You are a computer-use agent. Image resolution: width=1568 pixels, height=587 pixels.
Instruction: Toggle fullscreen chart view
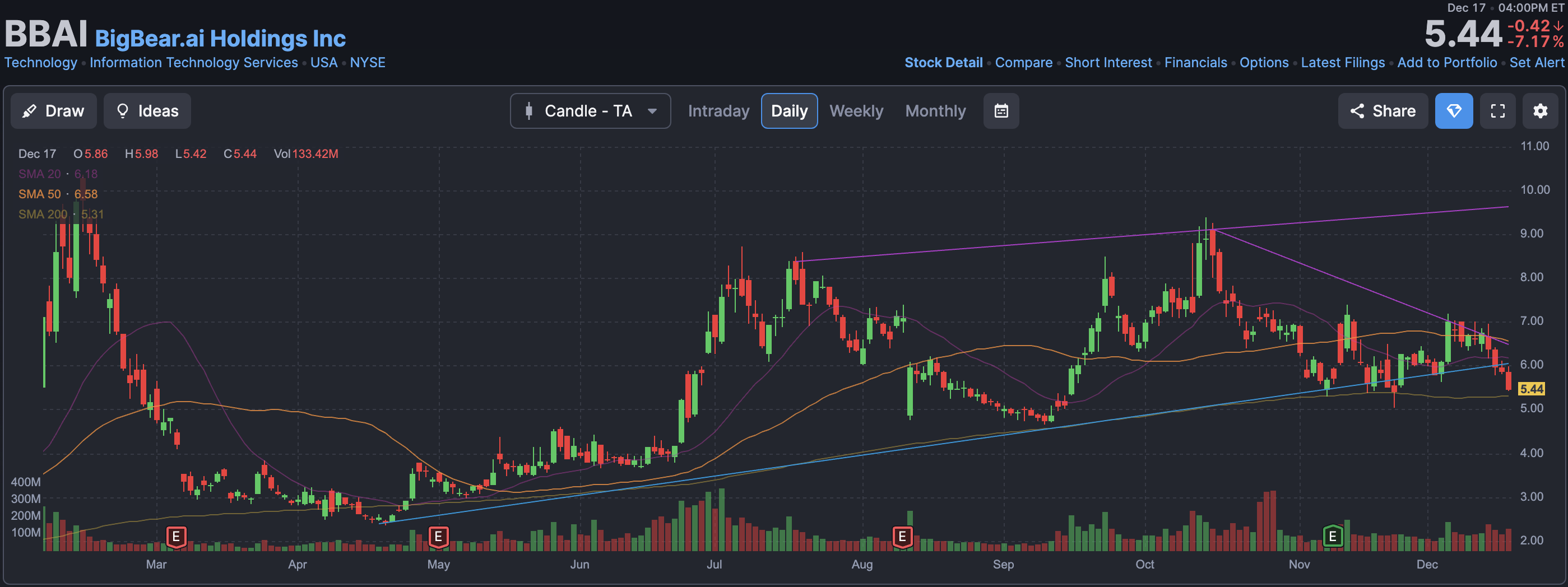point(1498,111)
